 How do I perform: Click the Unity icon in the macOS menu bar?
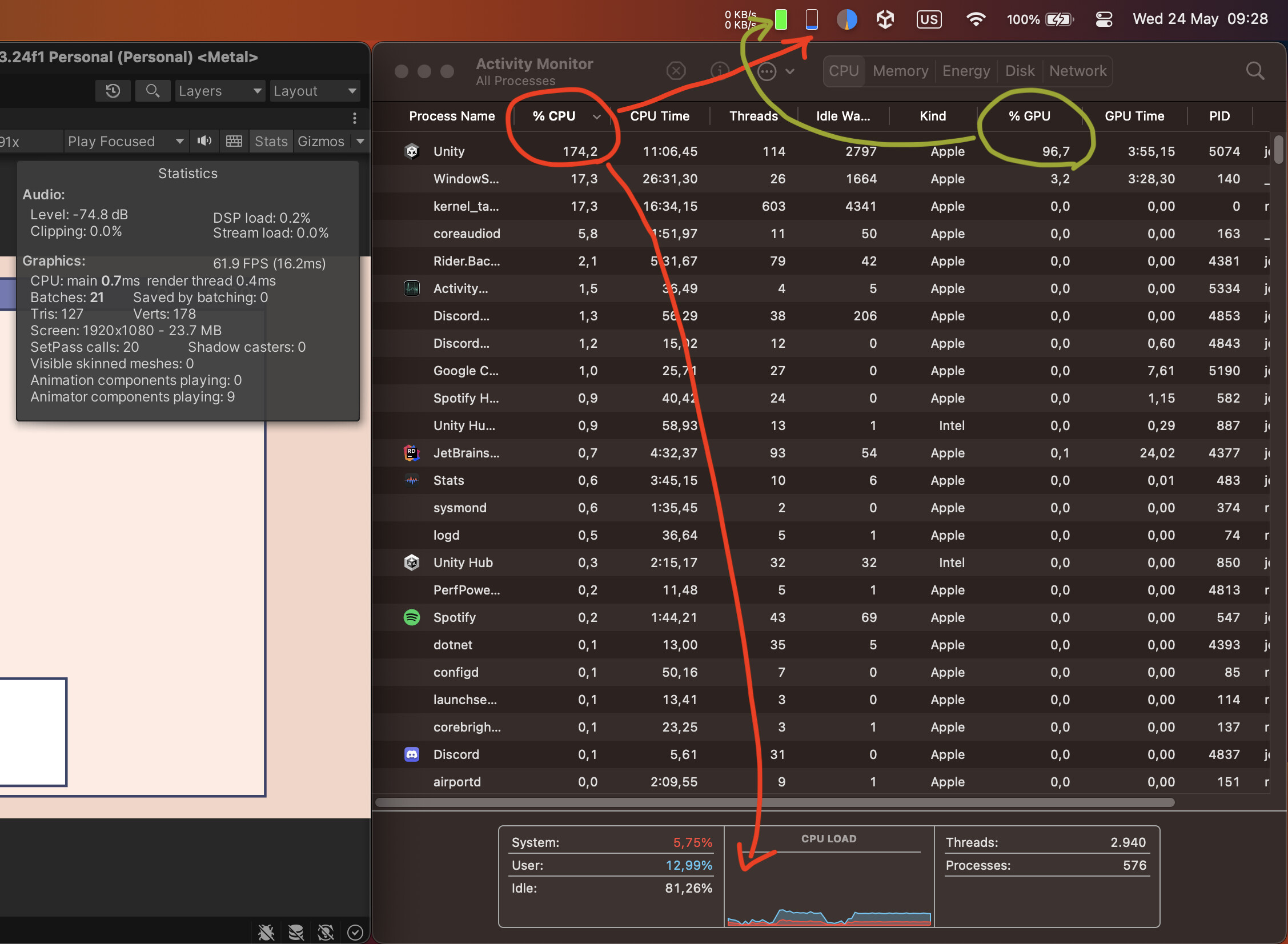(x=885, y=19)
